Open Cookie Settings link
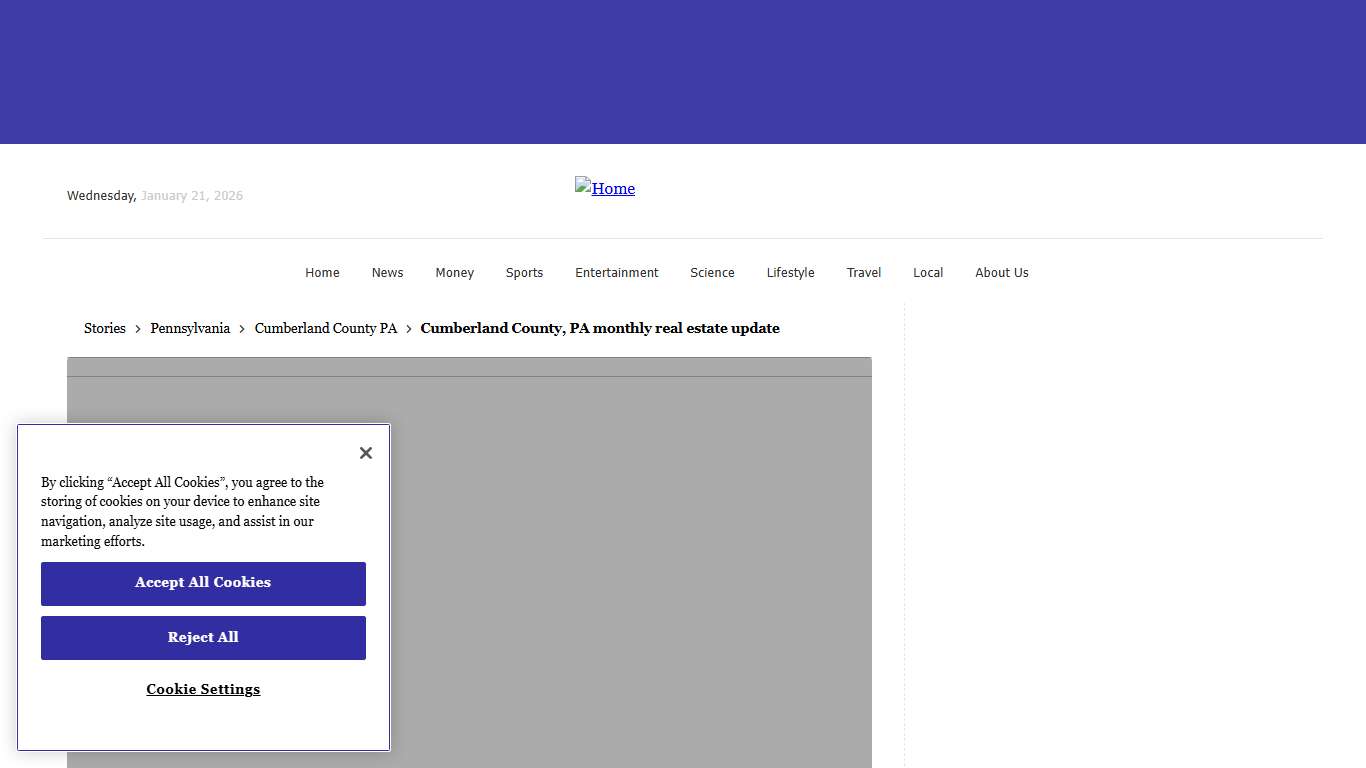1366x768 pixels. pos(203,689)
